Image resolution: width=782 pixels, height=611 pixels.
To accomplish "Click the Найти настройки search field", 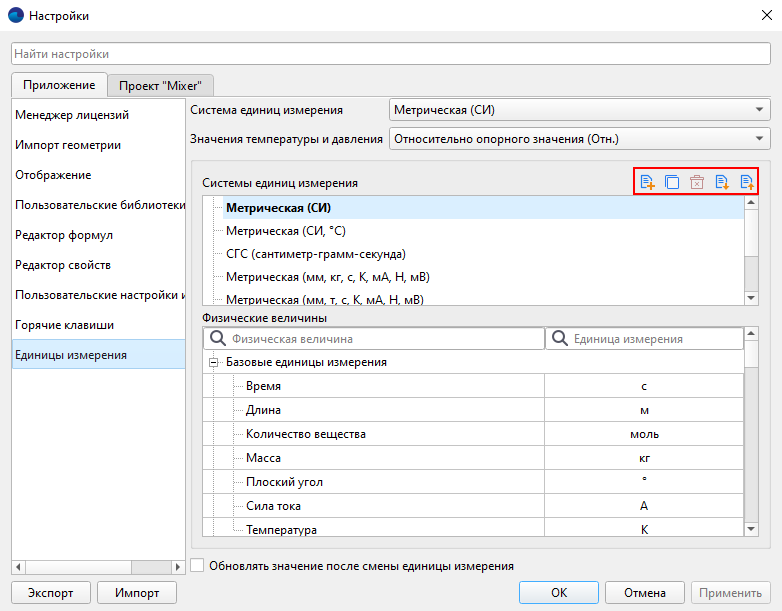I will [x=390, y=53].
